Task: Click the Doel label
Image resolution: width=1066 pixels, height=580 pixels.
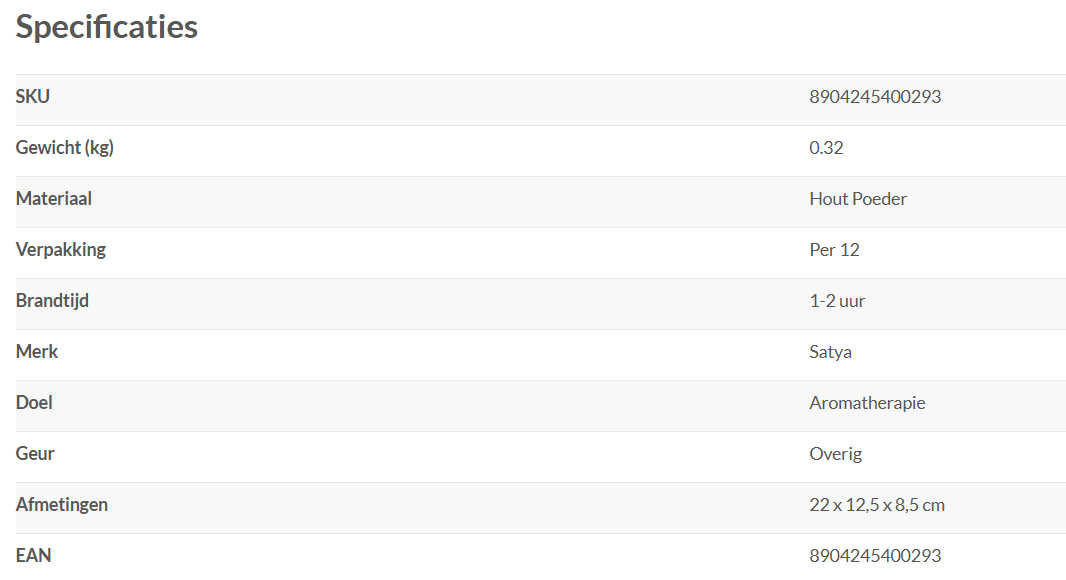Action: (x=34, y=403)
